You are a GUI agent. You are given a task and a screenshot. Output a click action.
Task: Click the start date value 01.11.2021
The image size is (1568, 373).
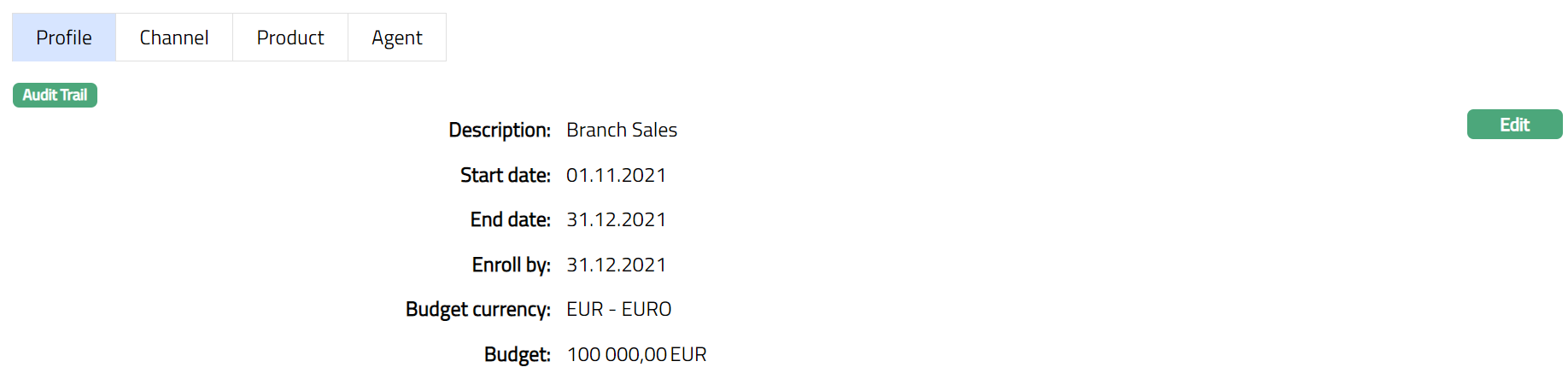pyautogui.click(x=616, y=175)
